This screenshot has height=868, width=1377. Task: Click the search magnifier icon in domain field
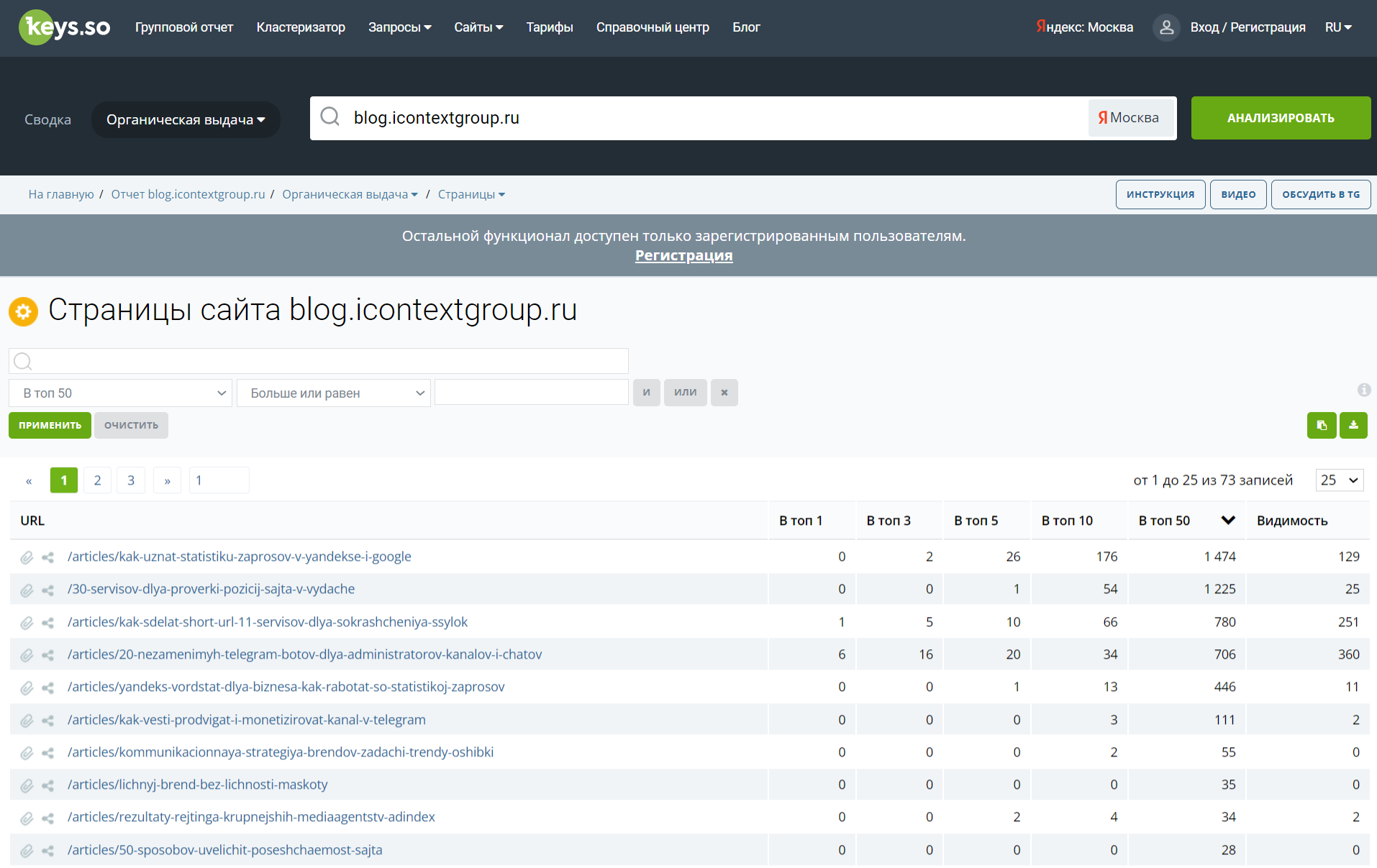pyautogui.click(x=330, y=117)
